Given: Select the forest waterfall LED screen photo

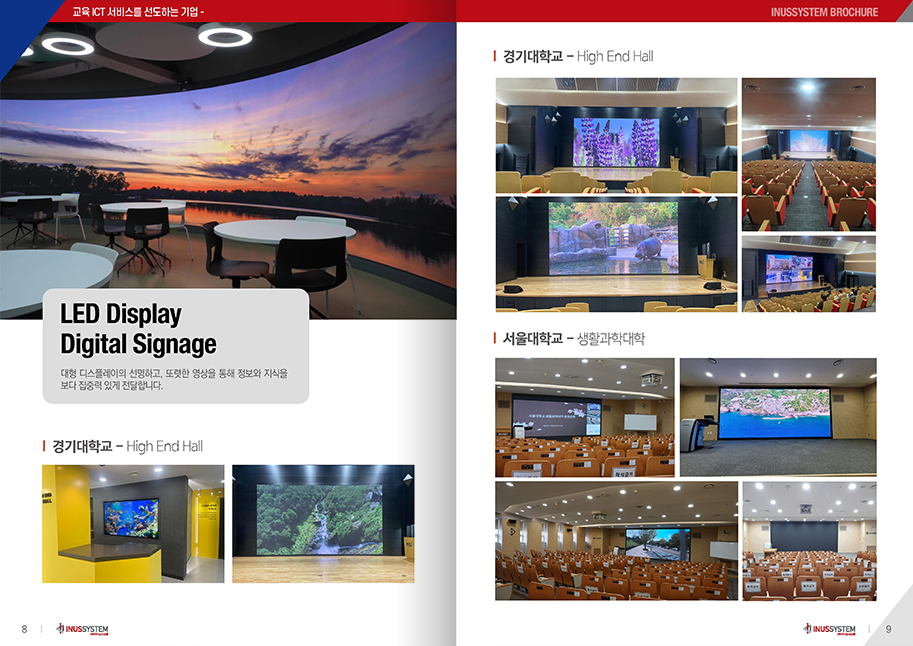Looking at the screenshot, I should pos(323,523).
